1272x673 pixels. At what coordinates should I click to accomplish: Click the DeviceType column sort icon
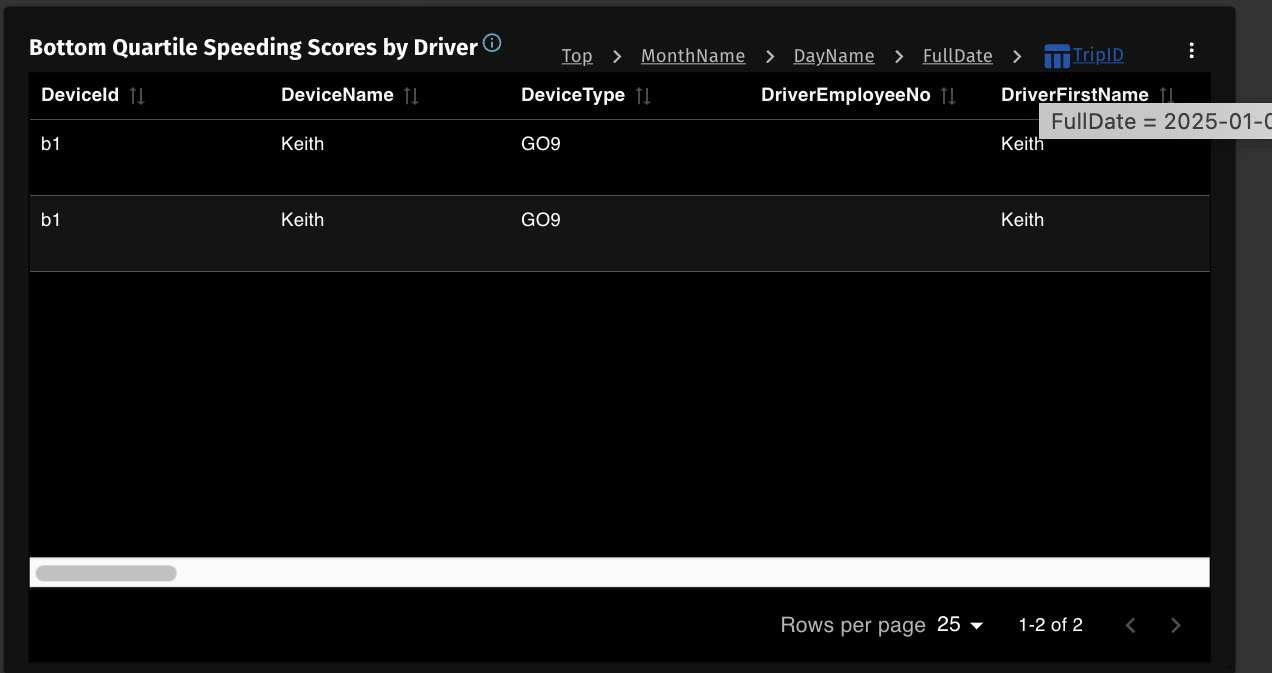pyautogui.click(x=643, y=96)
